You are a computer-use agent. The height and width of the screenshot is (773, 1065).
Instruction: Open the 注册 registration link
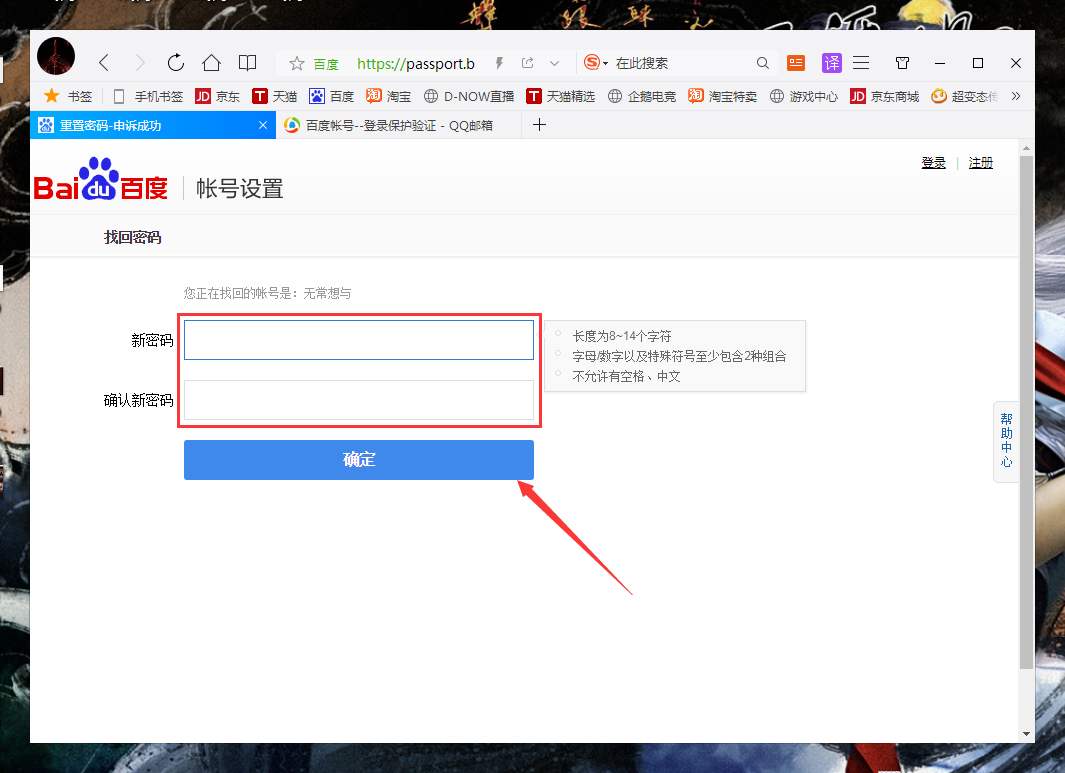coord(980,162)
